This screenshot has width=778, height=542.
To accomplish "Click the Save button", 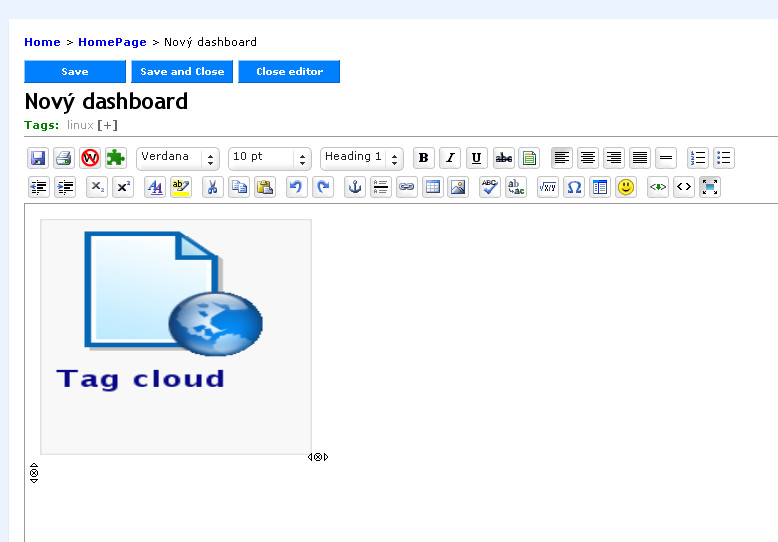I will coord(75,71).
